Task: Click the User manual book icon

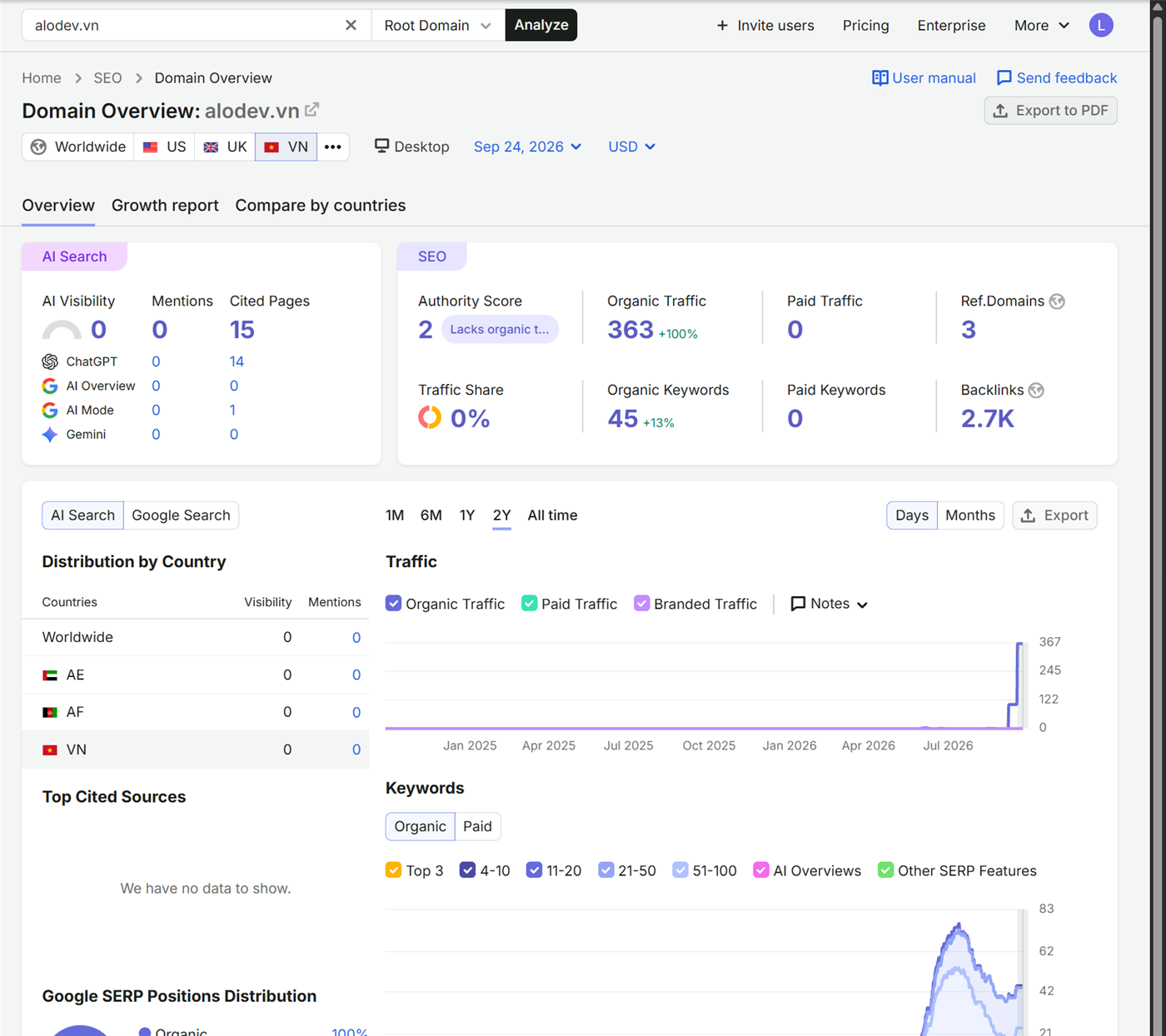Action: [879, 77]
